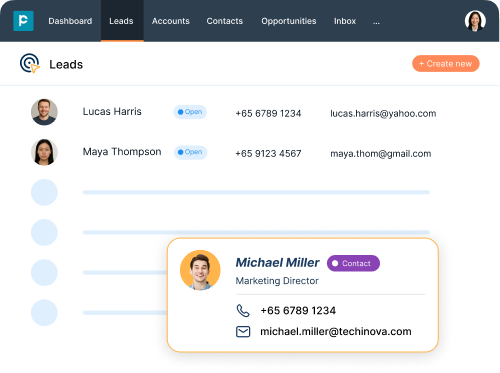Go to the Accounts tab

click(x=171, y=21)
